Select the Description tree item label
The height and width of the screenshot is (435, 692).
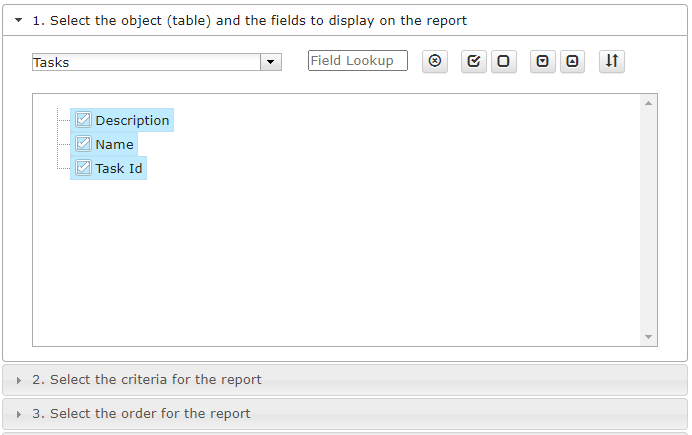coord(132,120)
